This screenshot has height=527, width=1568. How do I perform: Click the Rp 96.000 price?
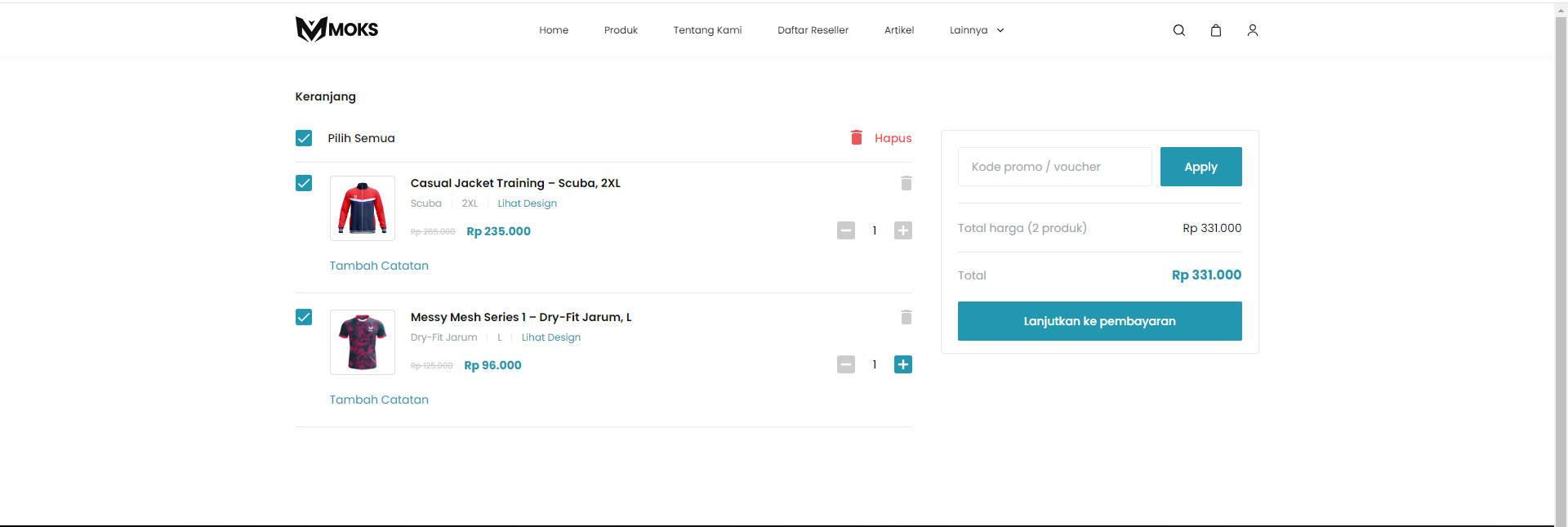tap(492, 365)
